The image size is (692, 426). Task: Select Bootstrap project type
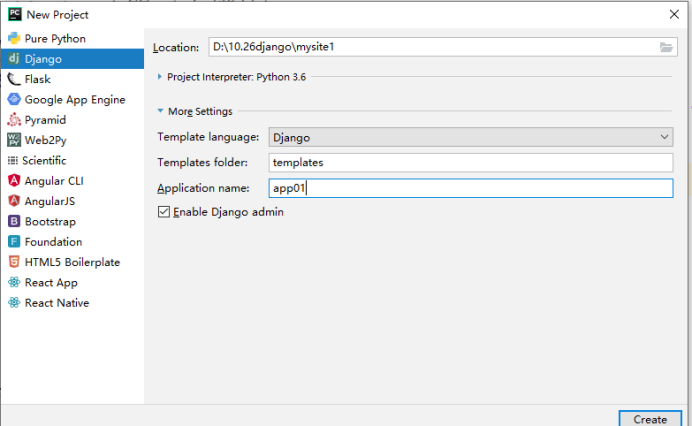pos(72,221)
